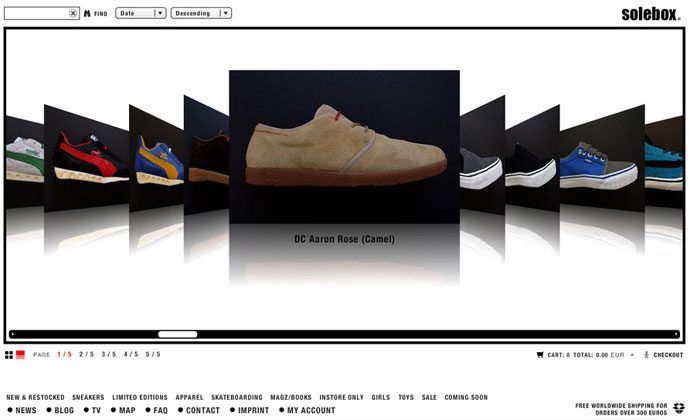Go to page 5 / 5
690x420 pixels.
(x=153, y=354)
